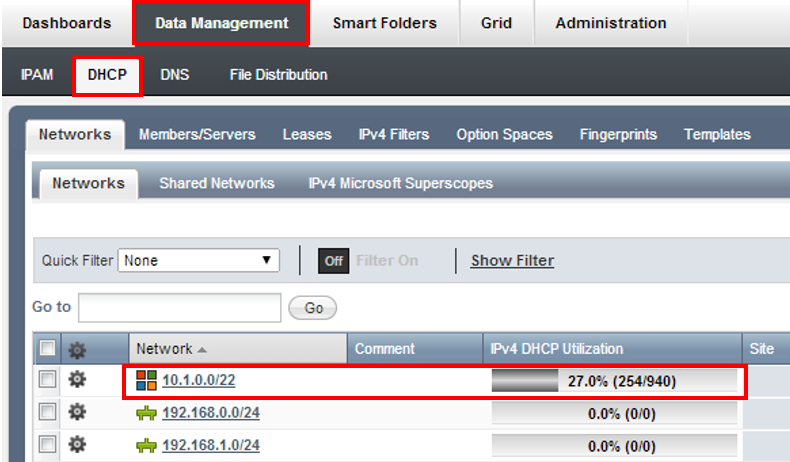Tick the checkbox for 192.168.0.0/24
Viewport: 790px width, 462px height.
47,413
